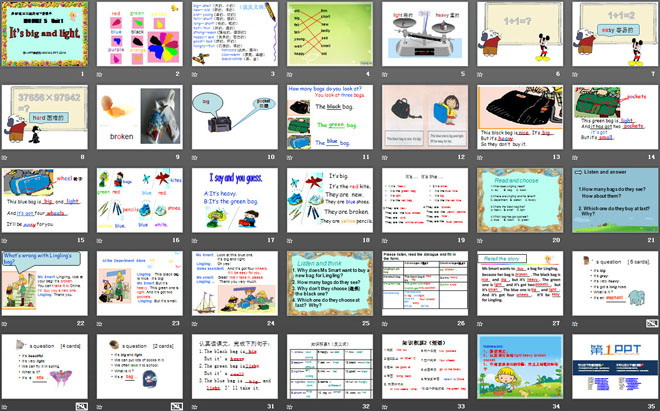Click the animation star under slide 3

194,75
